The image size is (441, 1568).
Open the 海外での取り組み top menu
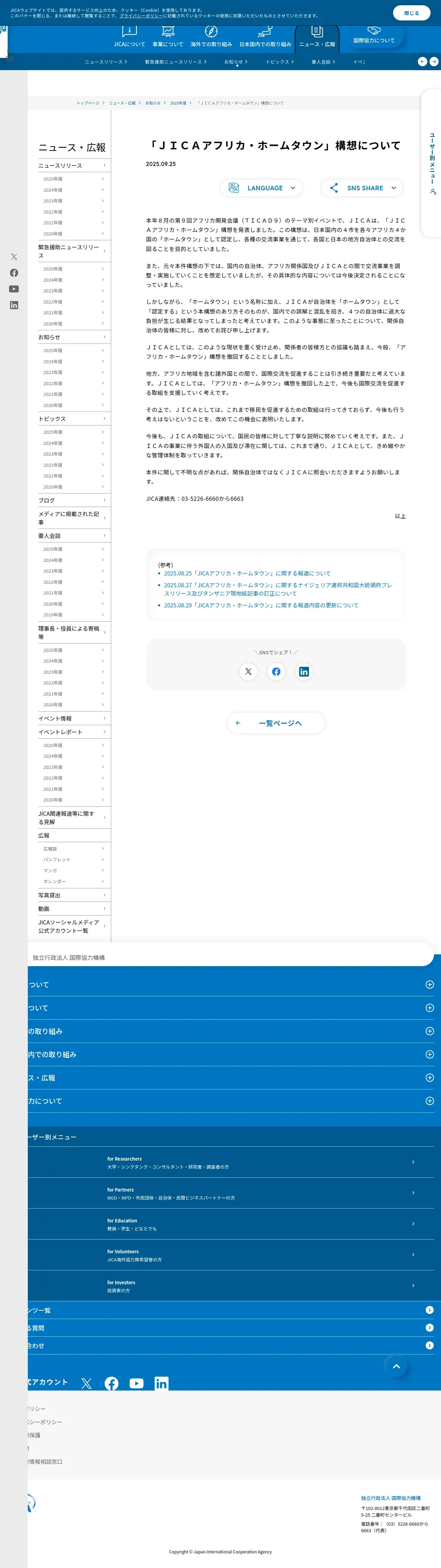[211, 36]
